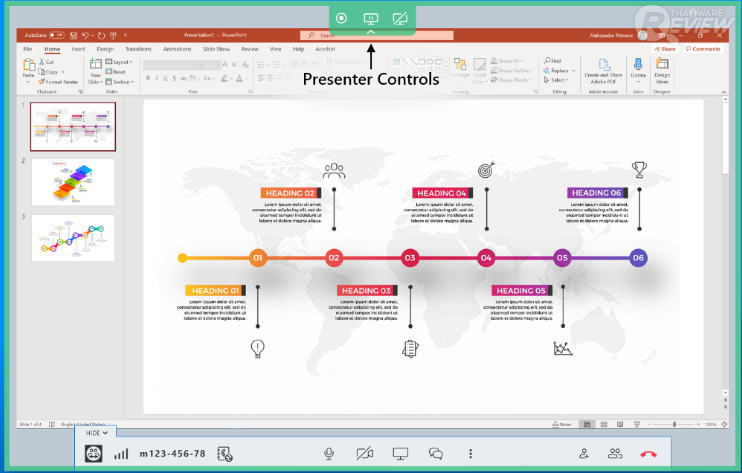Viewport: 742px width, 473px height.
Task: Activate the Format Painter
Action: (58, 82)
